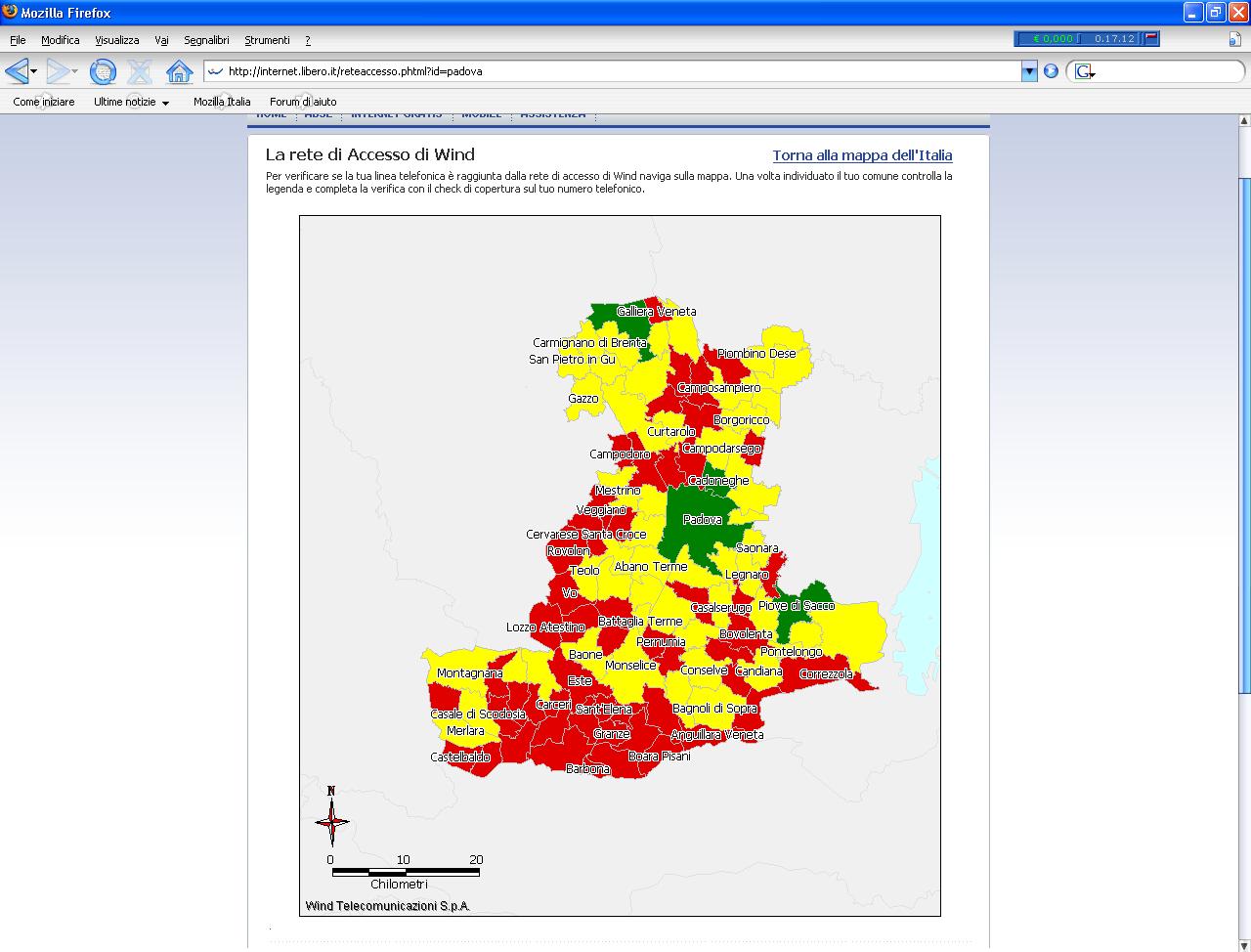
Task: Expand the address bar URL dropdown
Action: coord(1028,71)
